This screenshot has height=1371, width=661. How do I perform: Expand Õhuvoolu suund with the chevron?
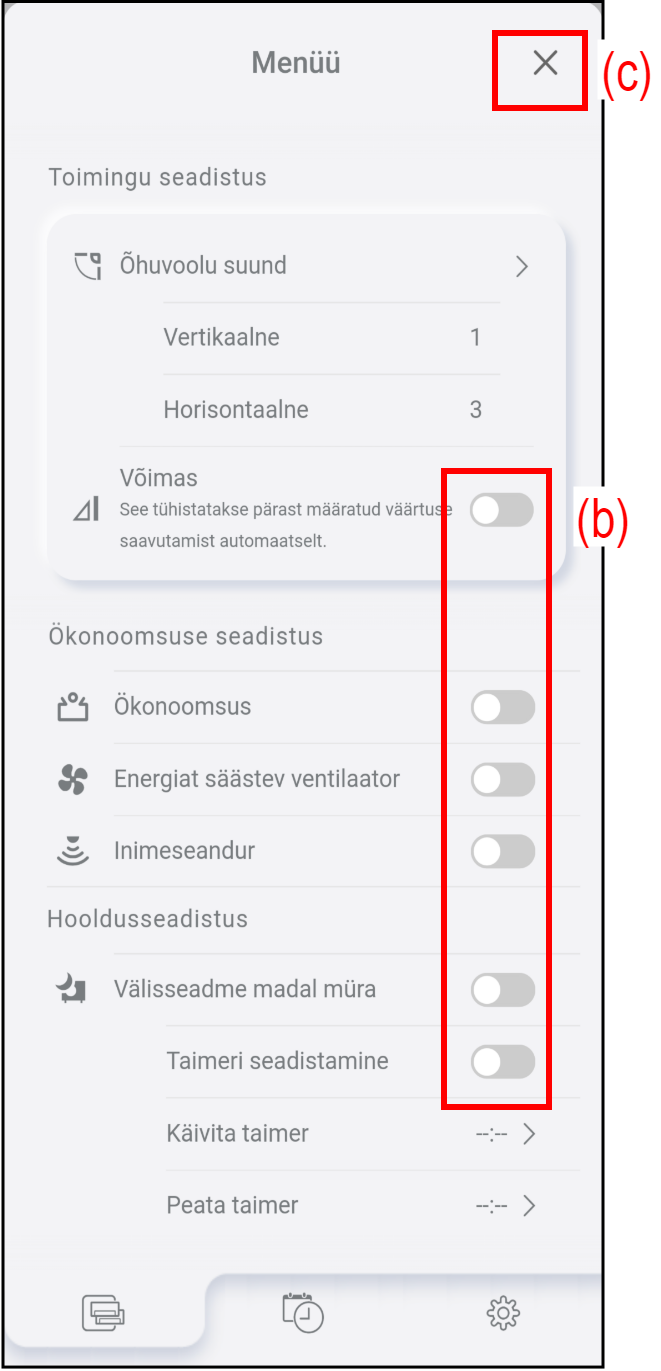coord(521,266)
